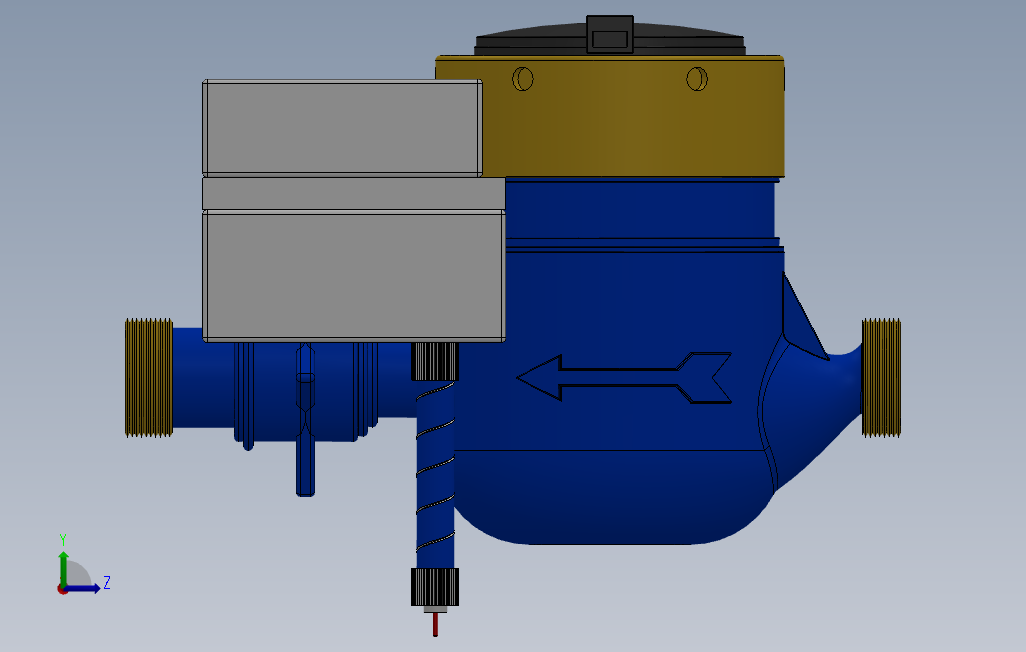
Task: Select the triangular rib on the body's right side
Action: point(802,321)
